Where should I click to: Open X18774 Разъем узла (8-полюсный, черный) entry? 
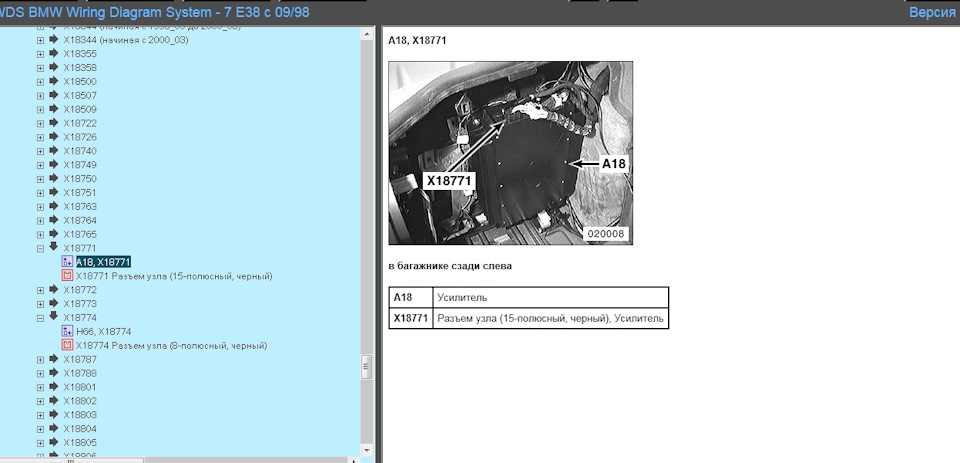[171, 346]
